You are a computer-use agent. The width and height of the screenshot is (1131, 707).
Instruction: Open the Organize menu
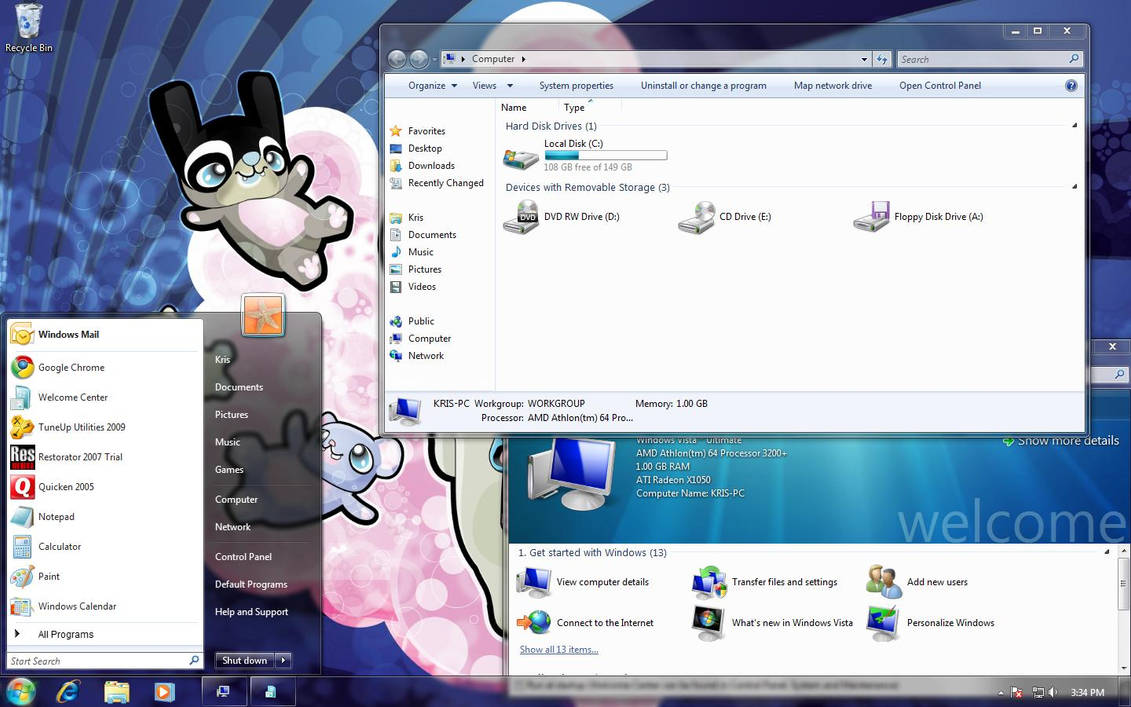pos(430,85)
